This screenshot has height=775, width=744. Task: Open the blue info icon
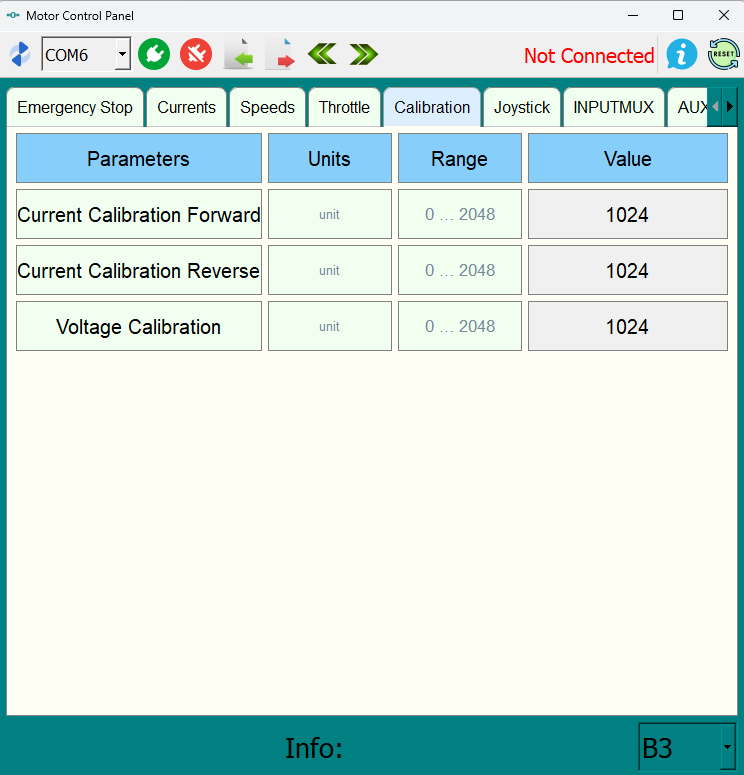coord(682,54)
